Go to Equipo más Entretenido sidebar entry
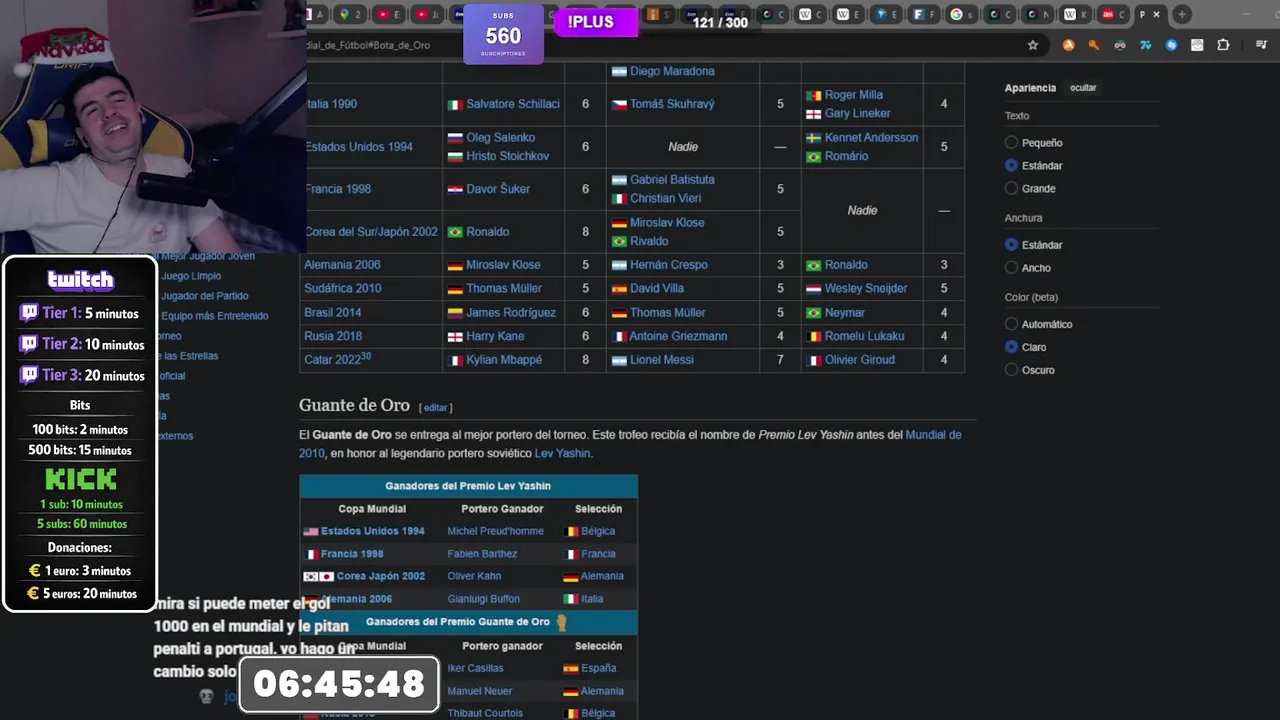Screen dimensions: 1280x720 (x=214, y=316)
